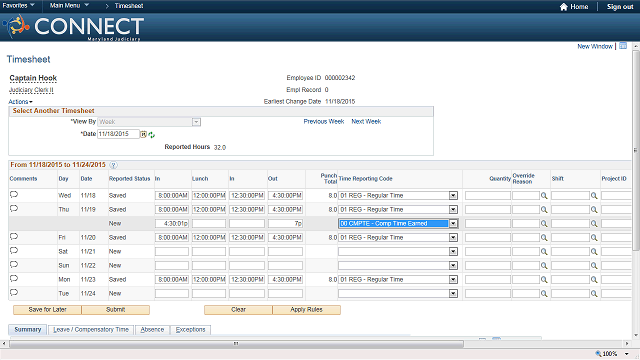Screen dimensions: 640x360
Task: Look up Shift for Mon 11/23
Action: (x=594, y=280)
